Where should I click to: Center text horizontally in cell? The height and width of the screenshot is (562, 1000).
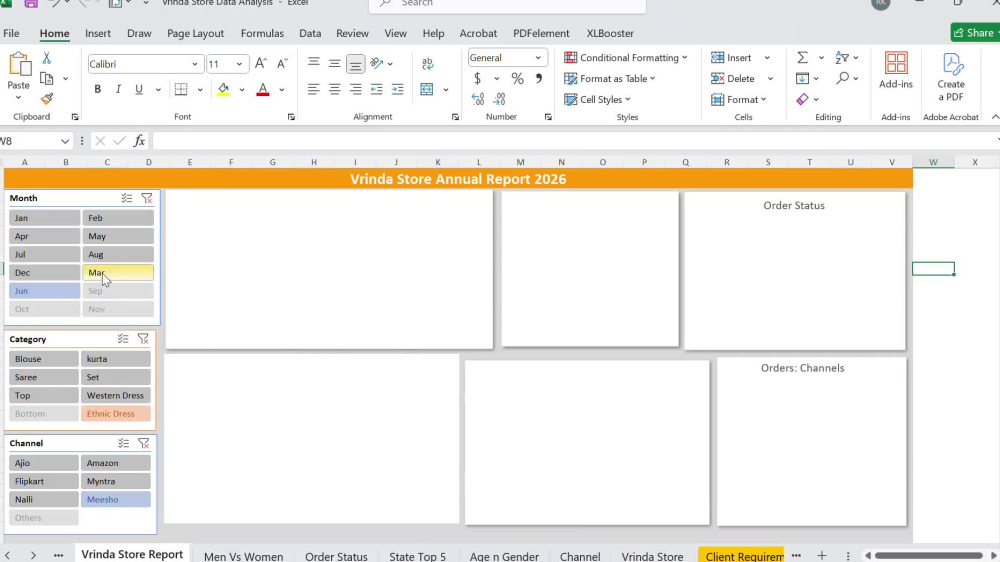tap(334, 89)
